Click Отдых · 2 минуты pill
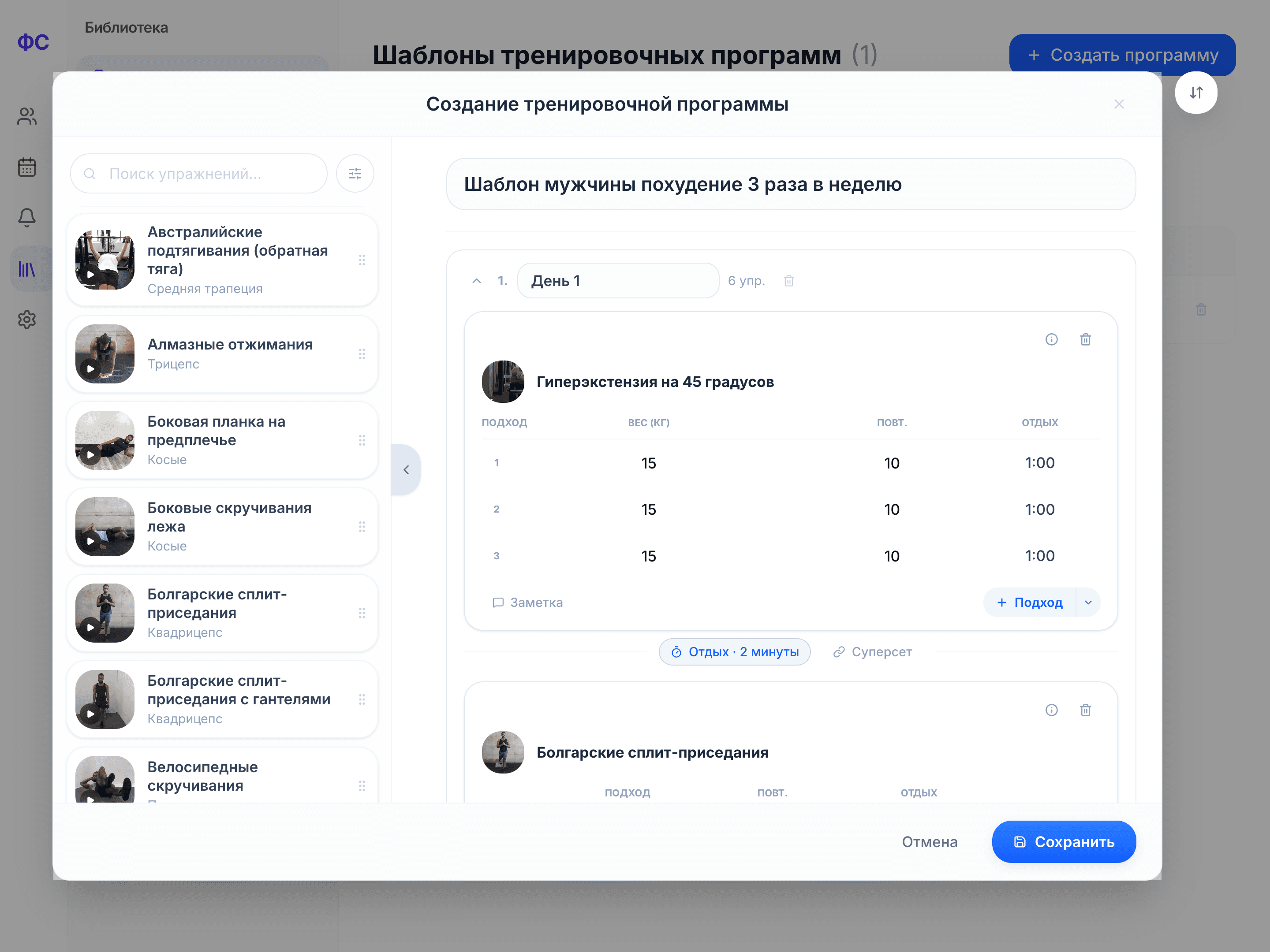Image resolution: width=1270 pixels, height=952 pixels. click(734, 651)
